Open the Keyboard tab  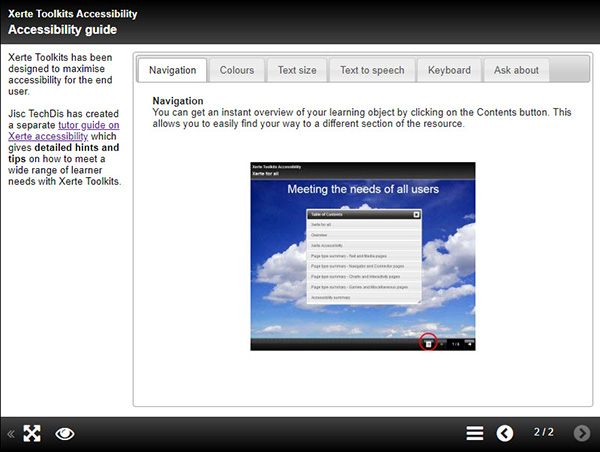click(449, 70)
